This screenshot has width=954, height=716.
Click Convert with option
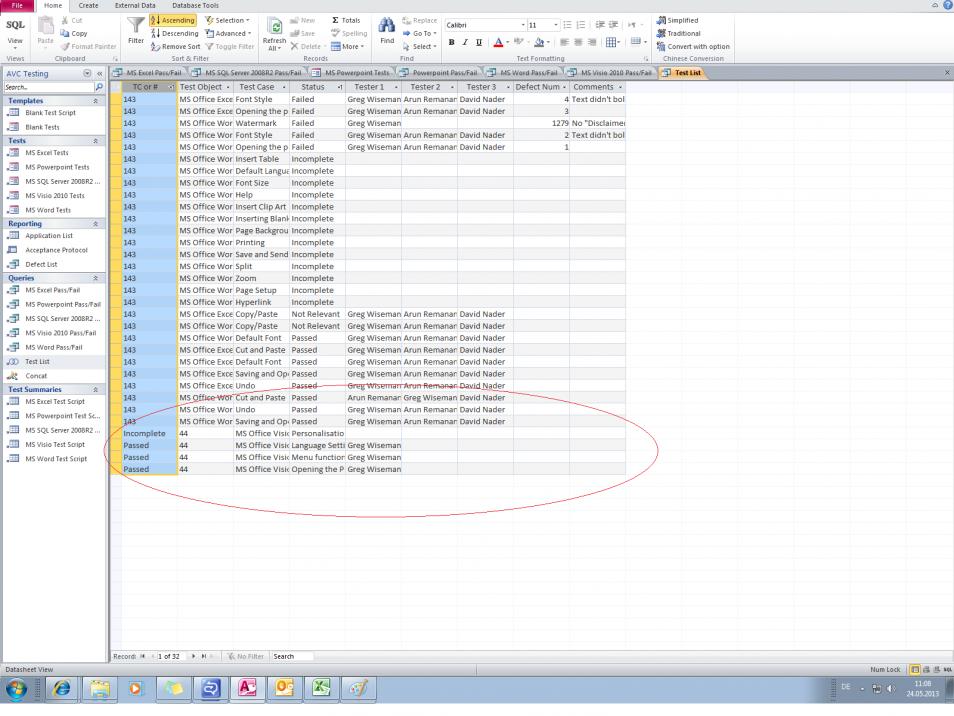coord(693,46)
